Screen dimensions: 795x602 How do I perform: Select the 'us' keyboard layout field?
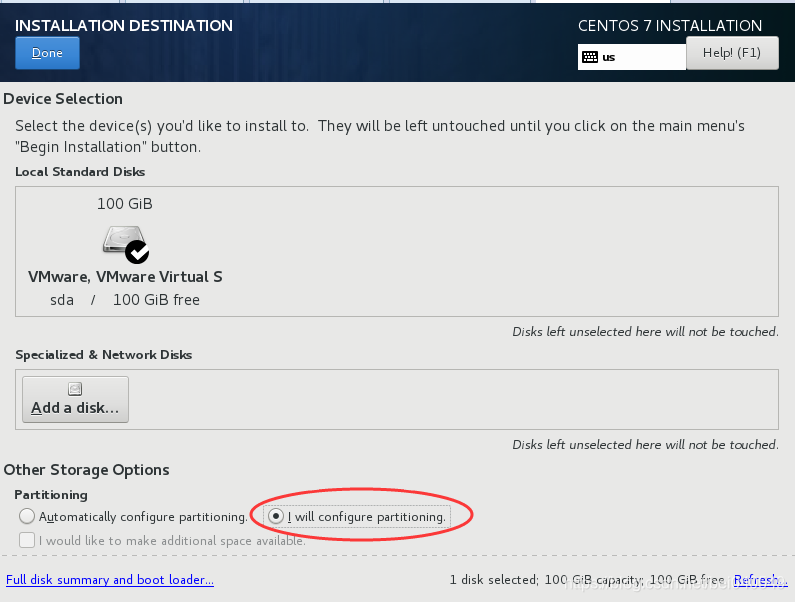(x=632, y=57)
